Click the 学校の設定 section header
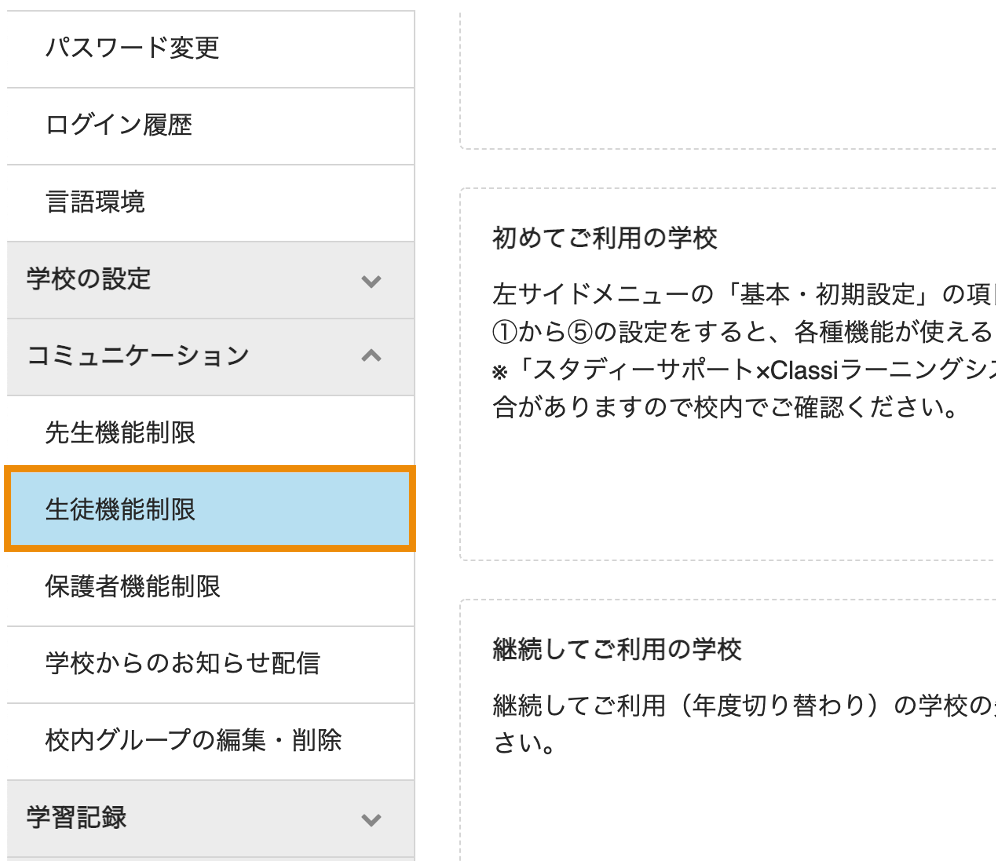 coord(210,280)
